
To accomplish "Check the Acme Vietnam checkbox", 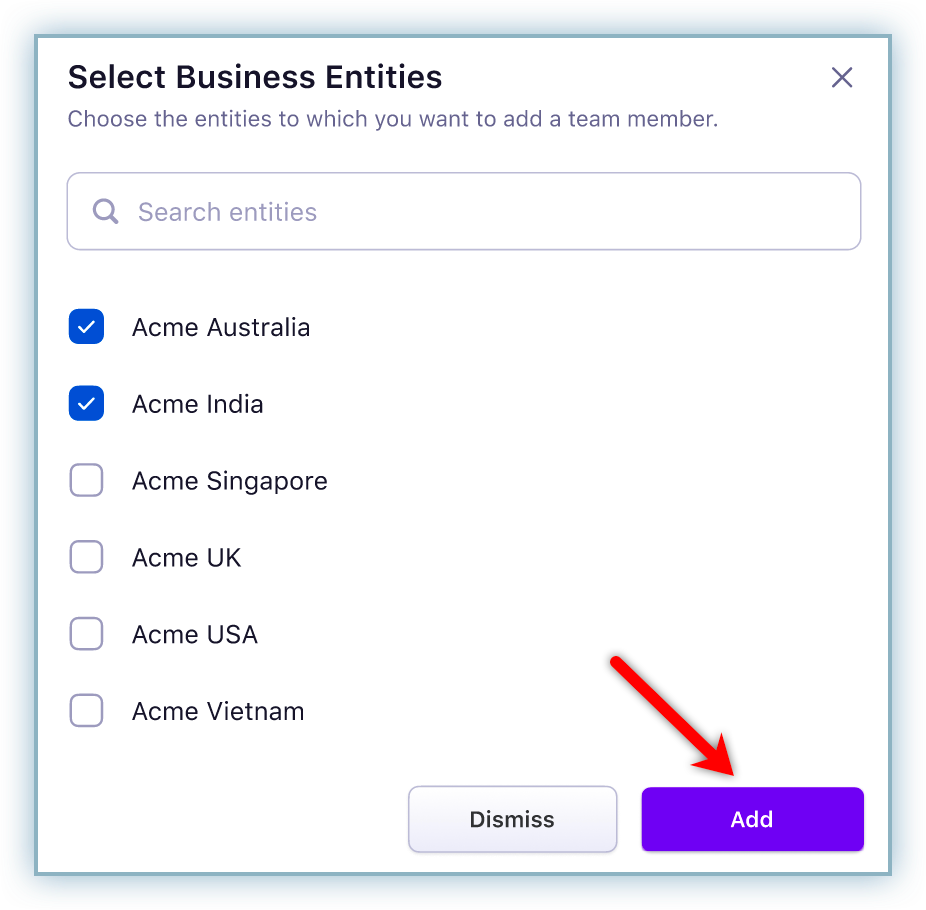I will tap(86, 711).
